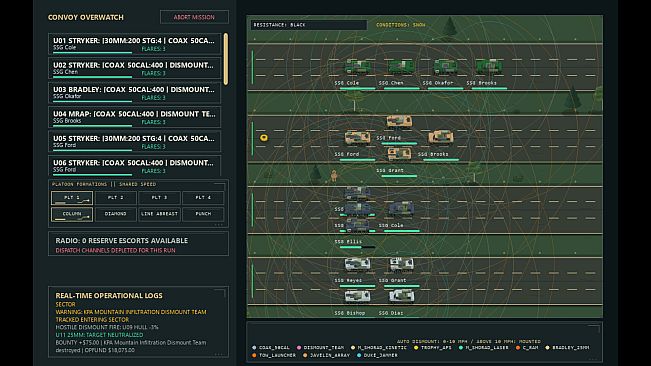Click the Radio reserve escorts panel
651x366 pixels.
coord(138,244)
